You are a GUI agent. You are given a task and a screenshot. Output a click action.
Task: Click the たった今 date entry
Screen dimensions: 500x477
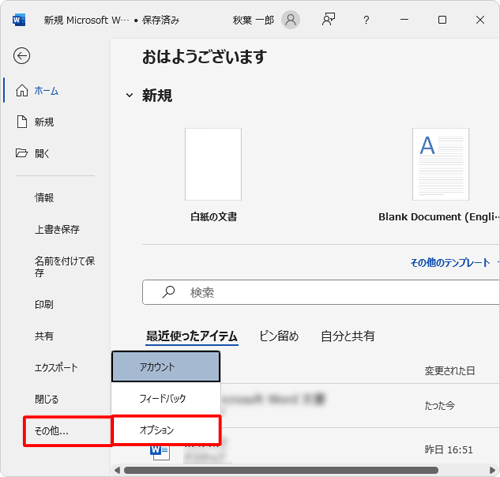(x=439, y=406)
